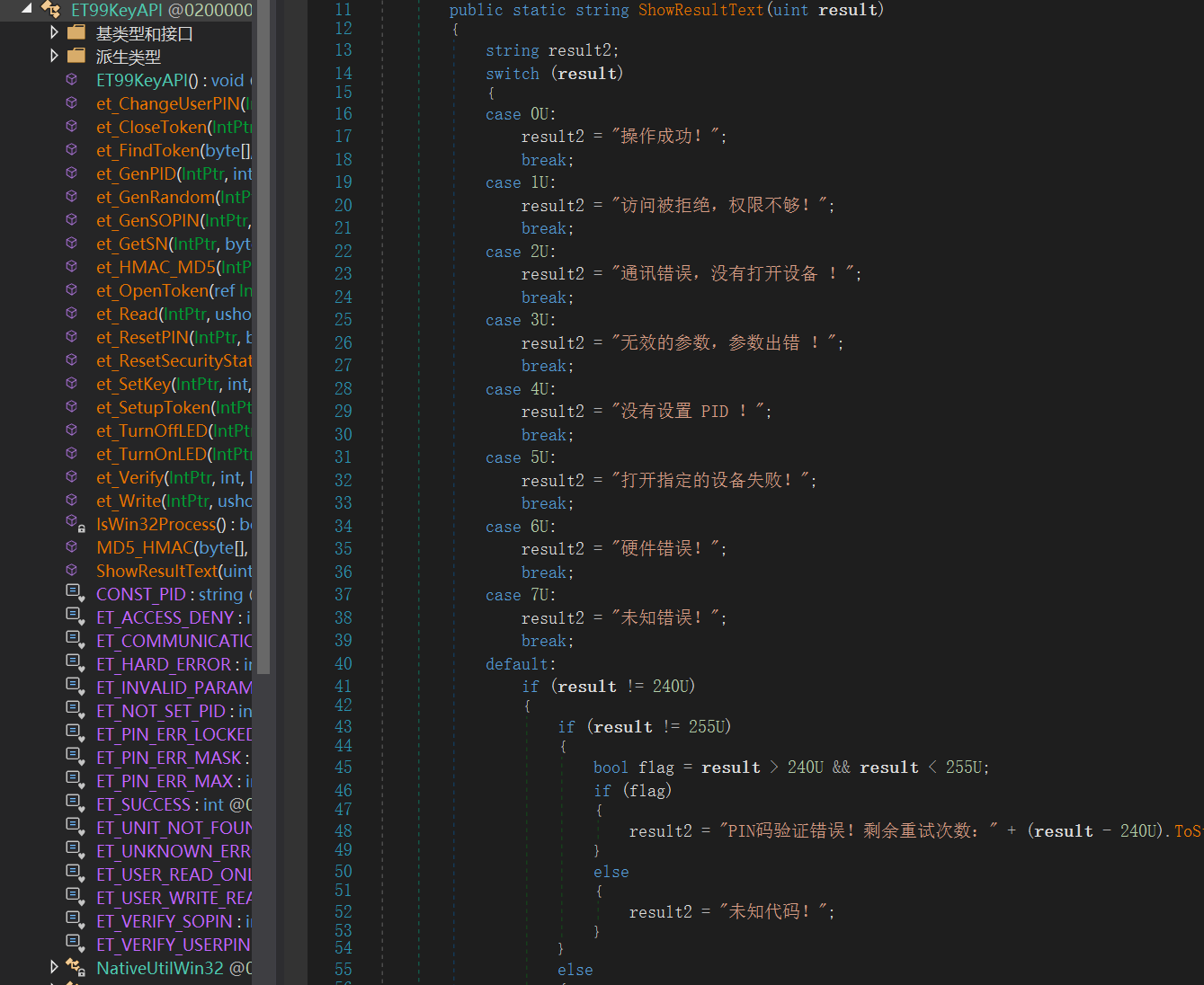Click the 基类型和接口 folder icon
This screenshot has width=1204, height=985.
pos(76,32)
